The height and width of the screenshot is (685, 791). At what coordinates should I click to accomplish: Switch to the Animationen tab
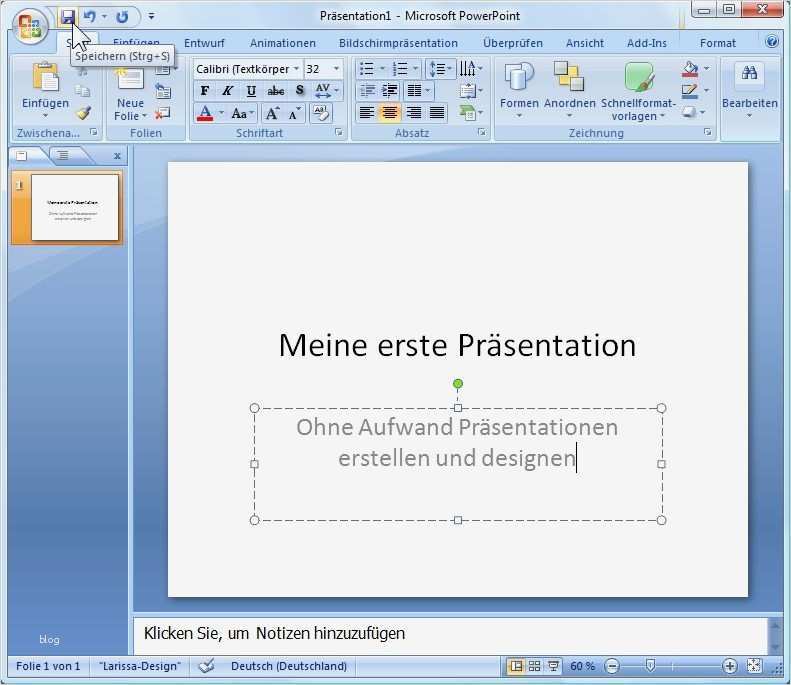tap(282, 43)
